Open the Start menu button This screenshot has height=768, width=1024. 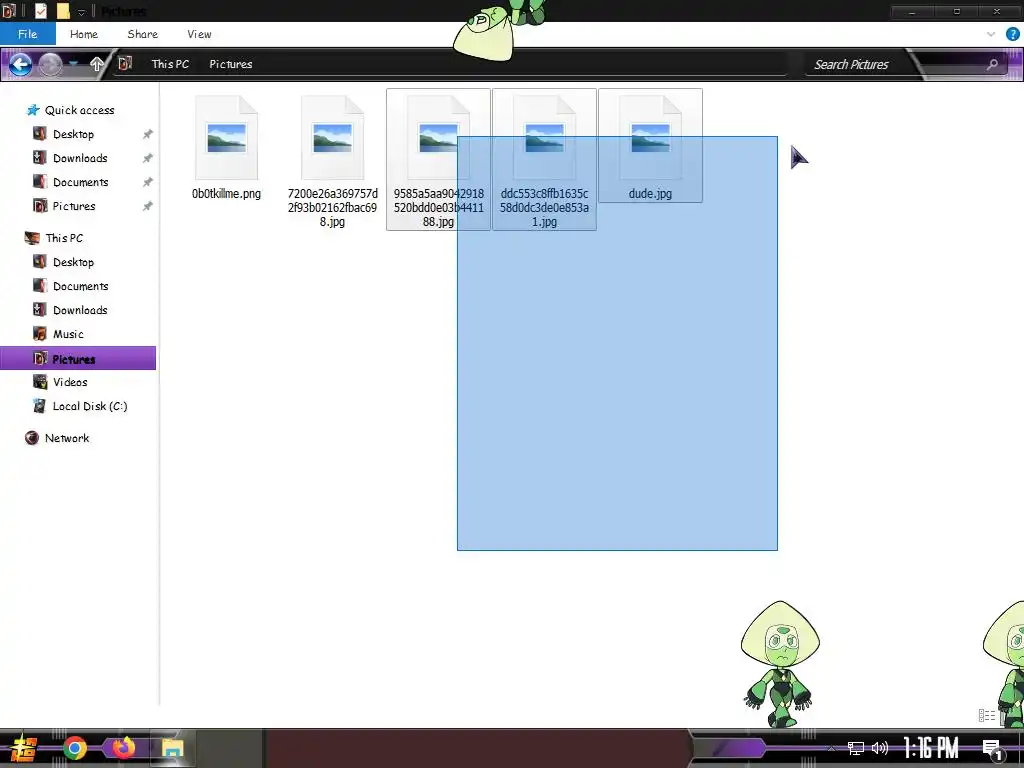(22, 748)
